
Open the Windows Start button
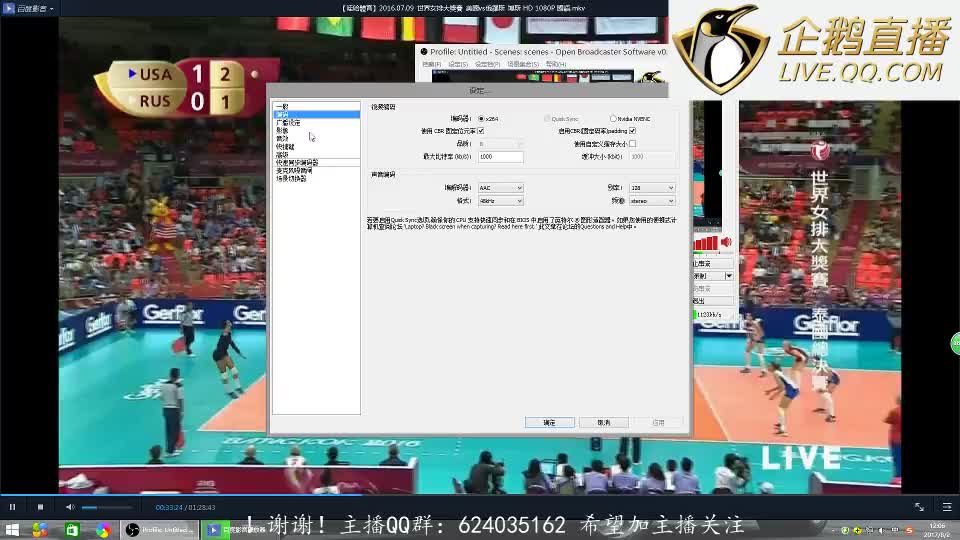coord(11,530)
